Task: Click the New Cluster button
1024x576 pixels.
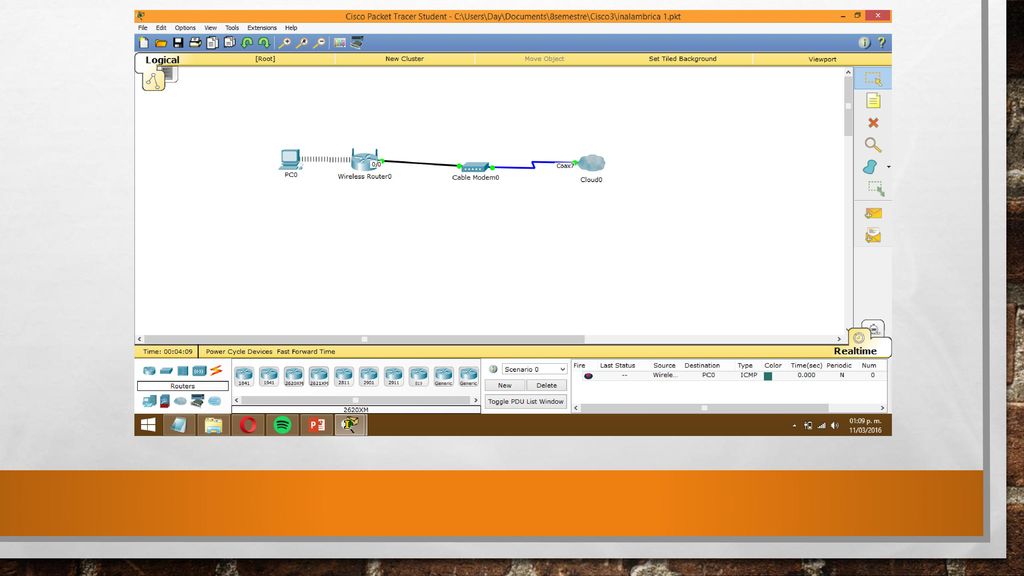Action: [x=404, y=59]
